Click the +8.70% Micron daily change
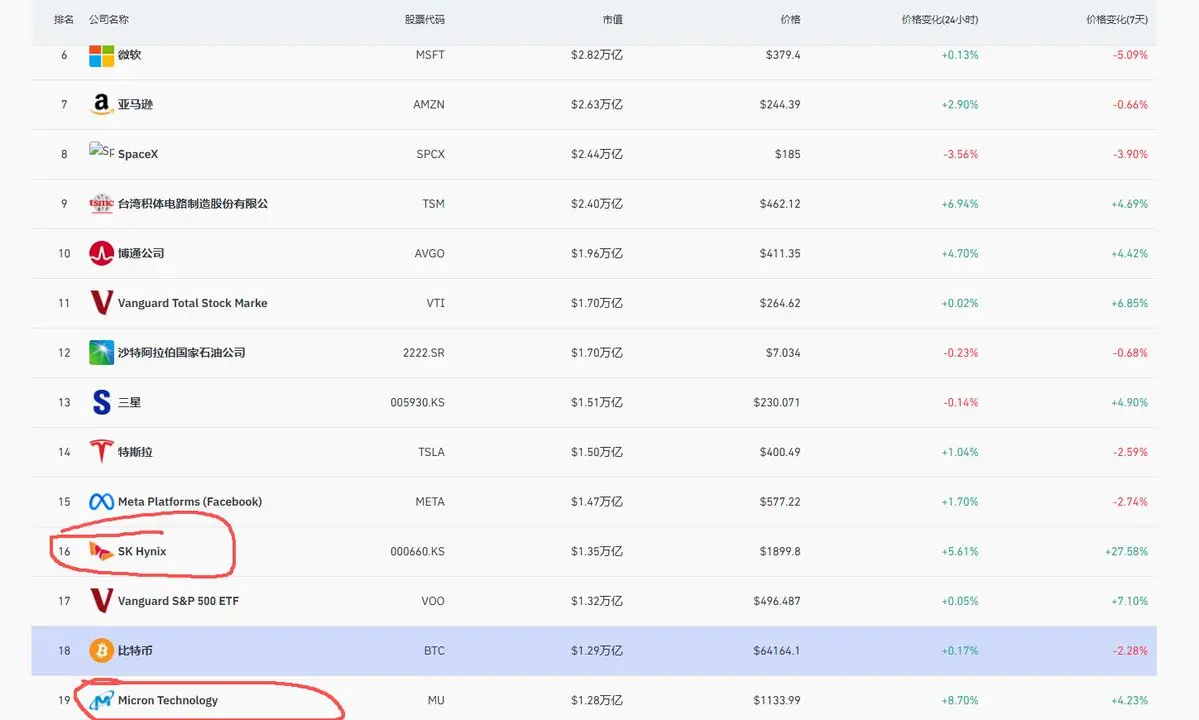This screenshot has width=1199, height=720. [960, 701]
